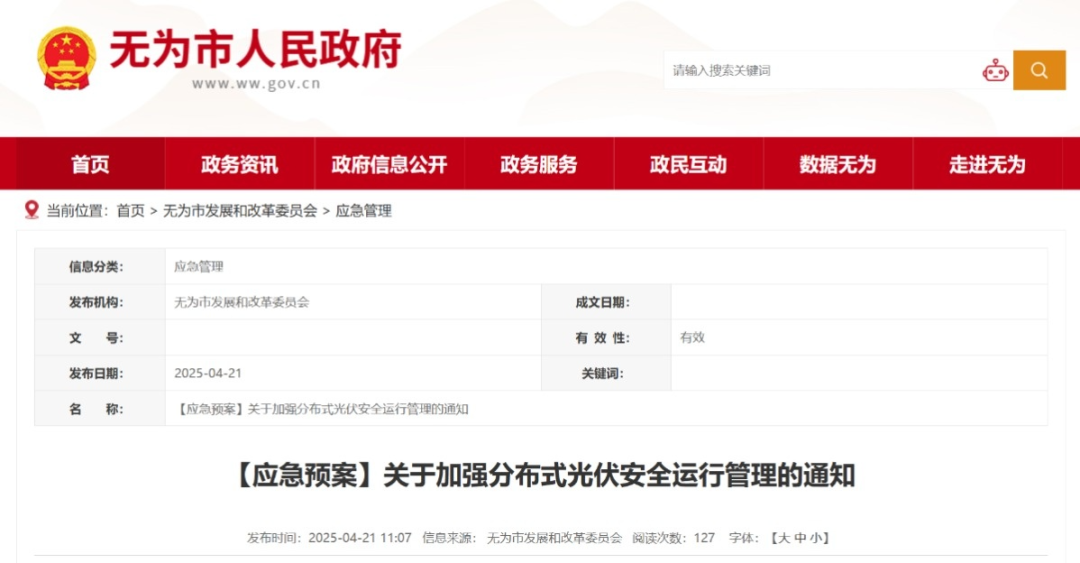This screenshot has width=1080, height=563.
Task: Select the 政府信息公开 menu item
Action: (389, 165)
